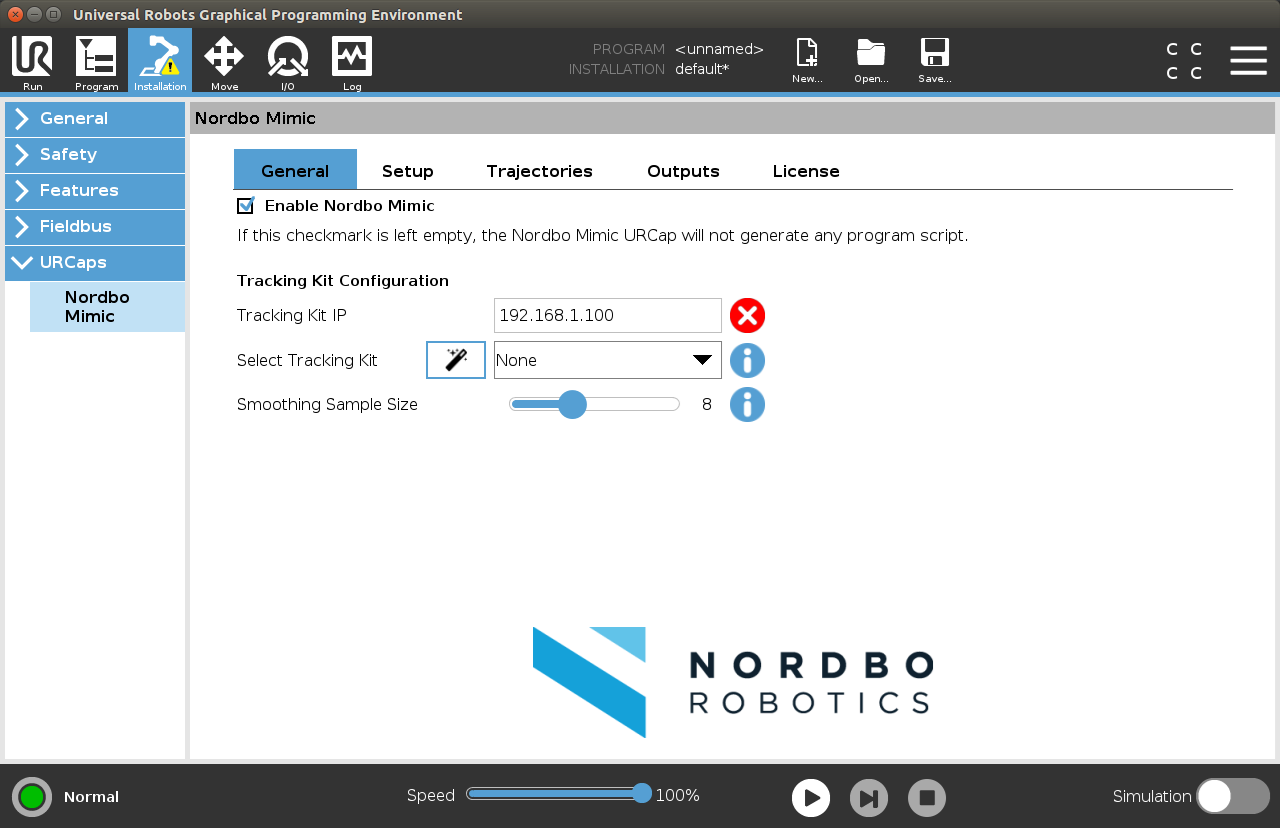Screen dimensions: 1280x828
Task: Select the Installation tab icon
Action: [160, 62]
